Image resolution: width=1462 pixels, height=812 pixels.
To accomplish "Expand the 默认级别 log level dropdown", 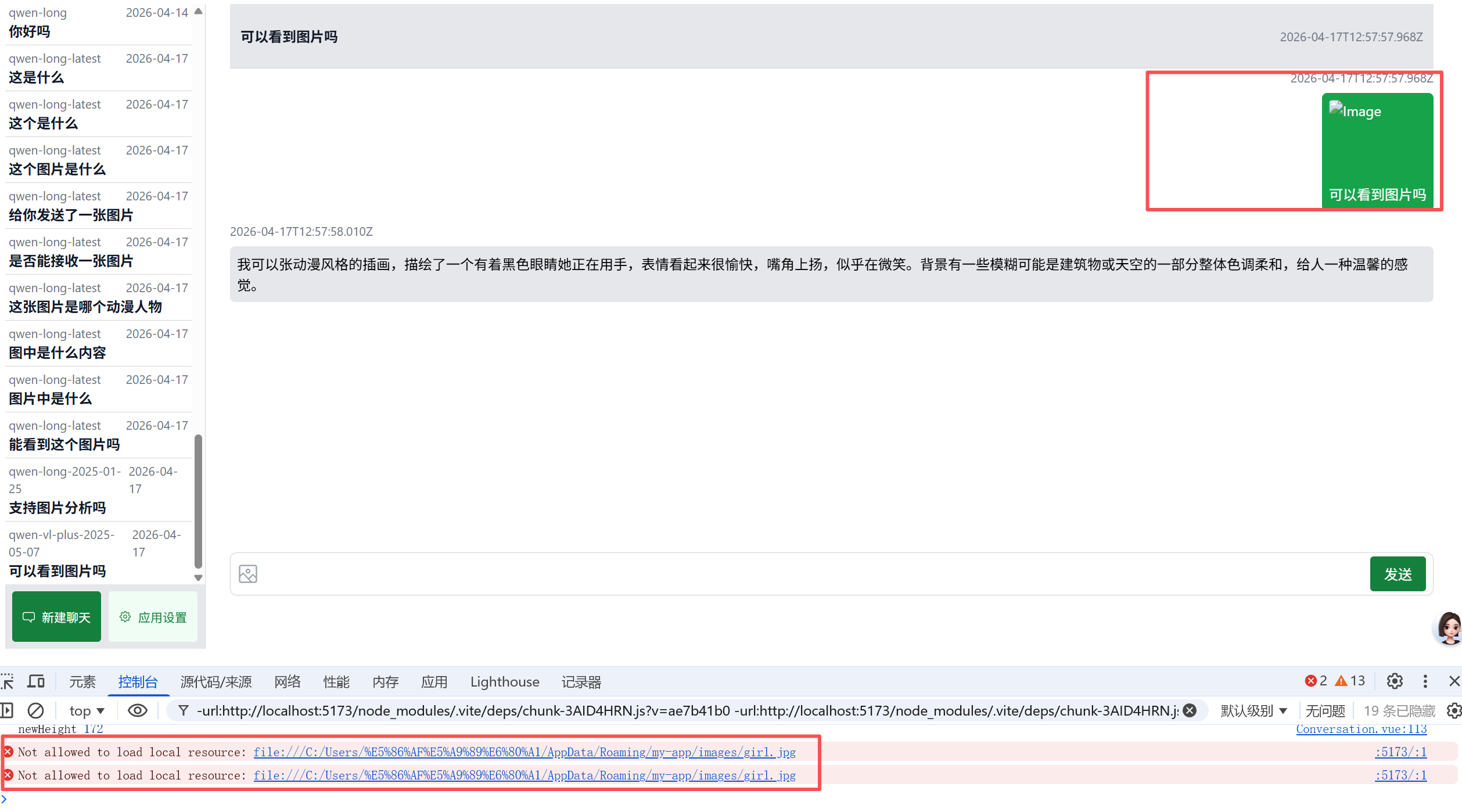I will 1253,710.
